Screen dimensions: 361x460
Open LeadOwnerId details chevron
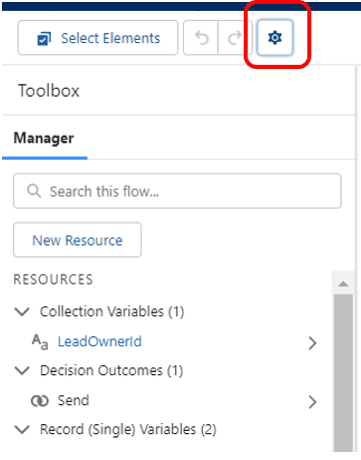[312, 343]
